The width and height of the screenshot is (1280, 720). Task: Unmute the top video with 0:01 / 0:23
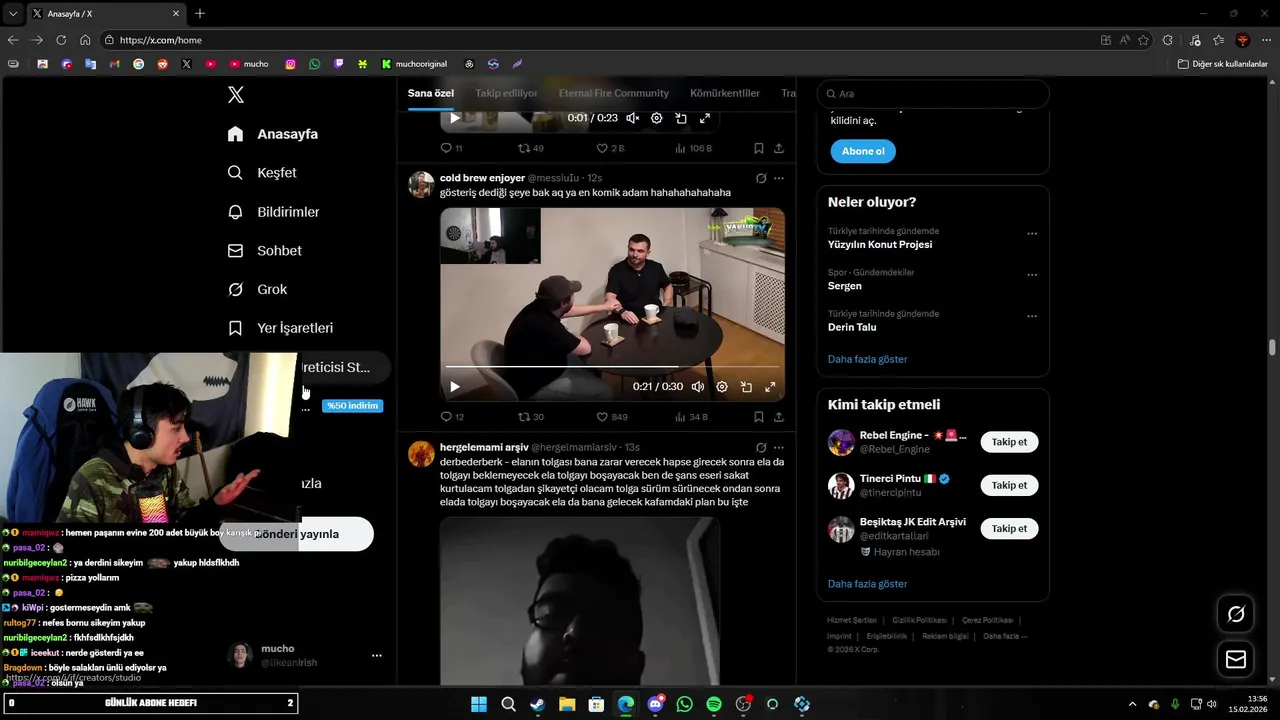pyautogui.click(x=633, y=118)
